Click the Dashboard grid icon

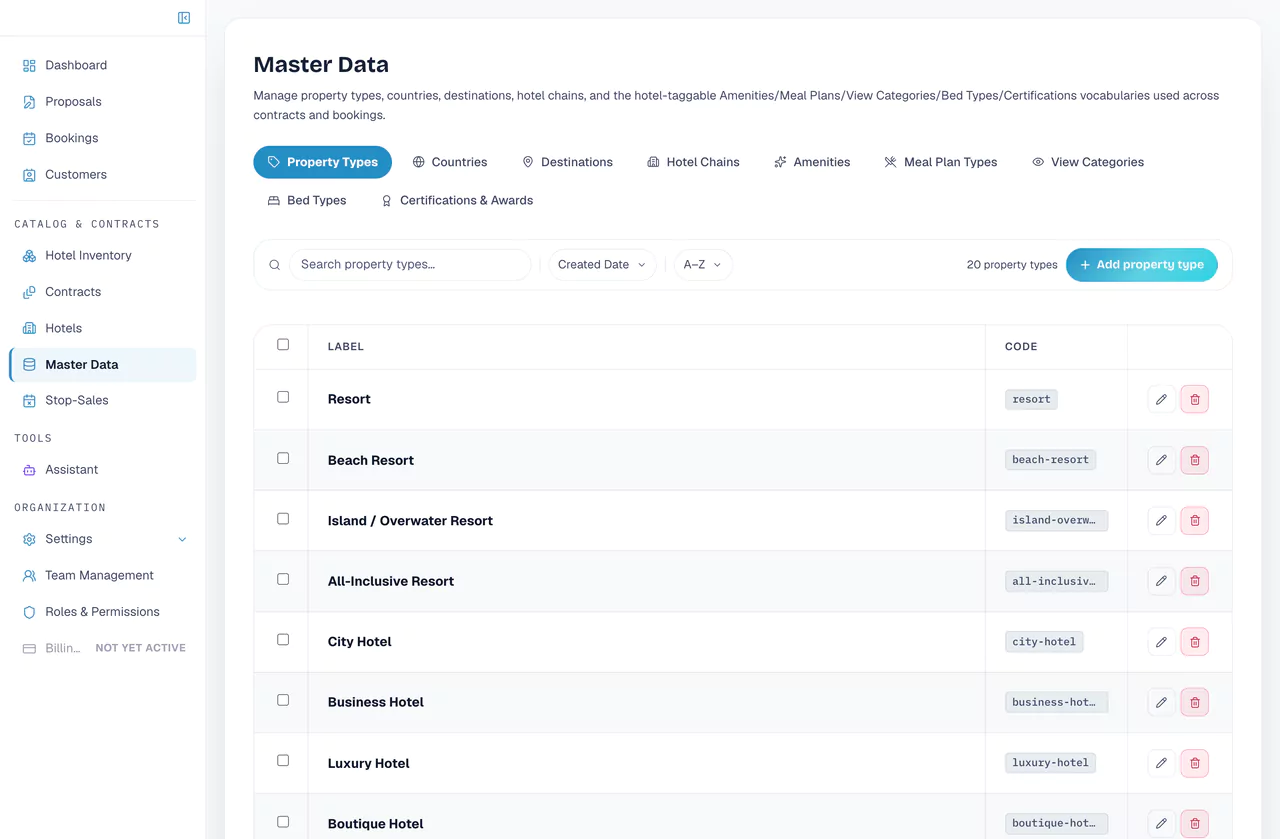pos(29,66)
